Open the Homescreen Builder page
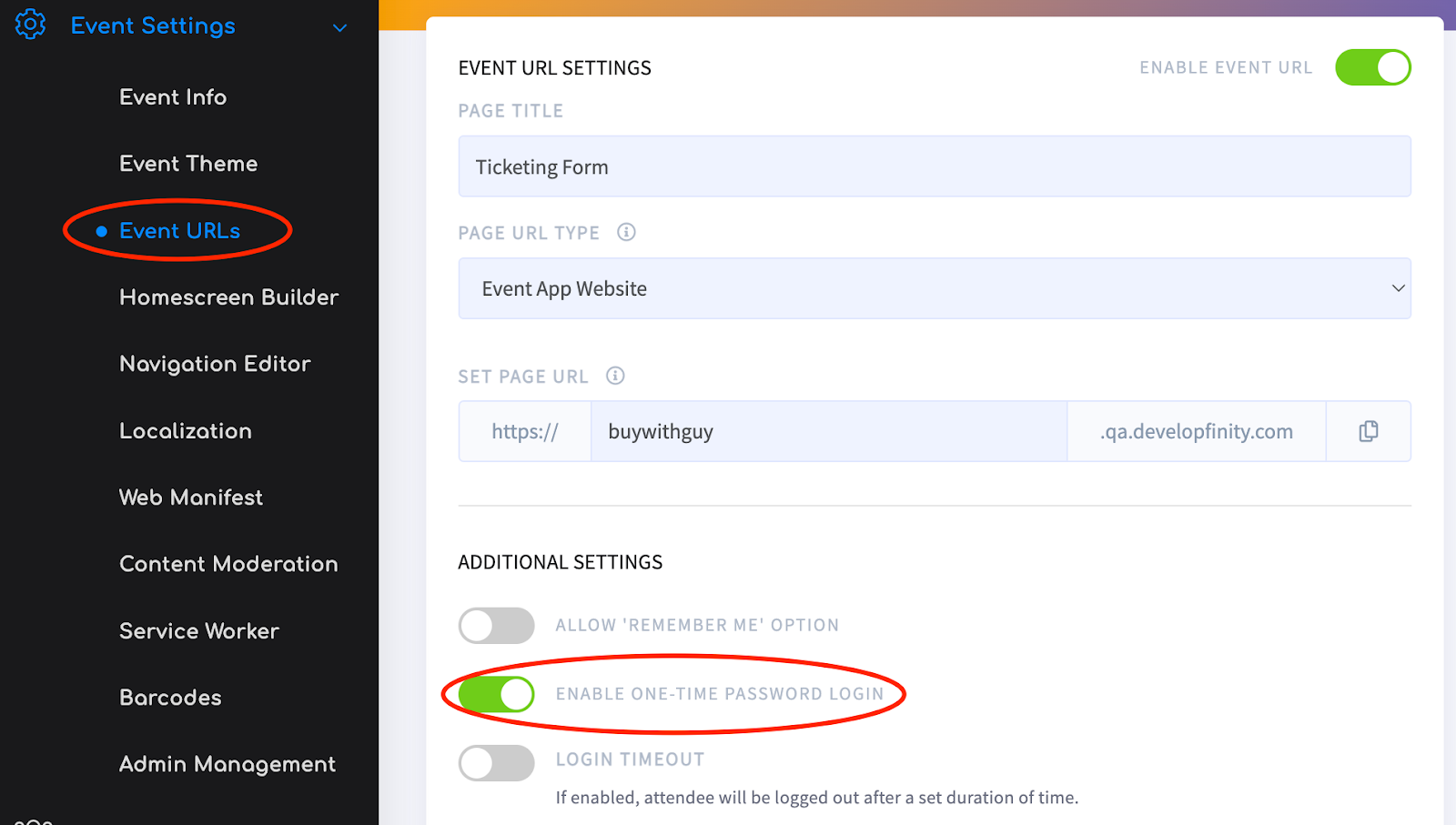The image size is (1456, 825). (228, 297)
